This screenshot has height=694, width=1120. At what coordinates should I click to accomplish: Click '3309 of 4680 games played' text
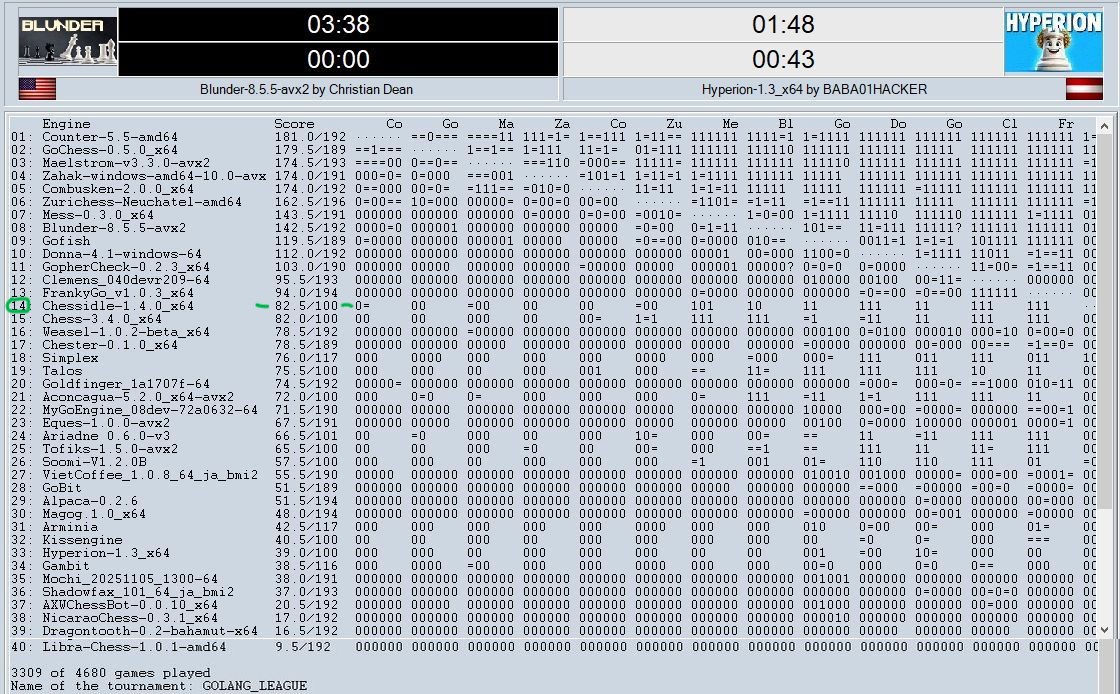(x=111, y=673)
